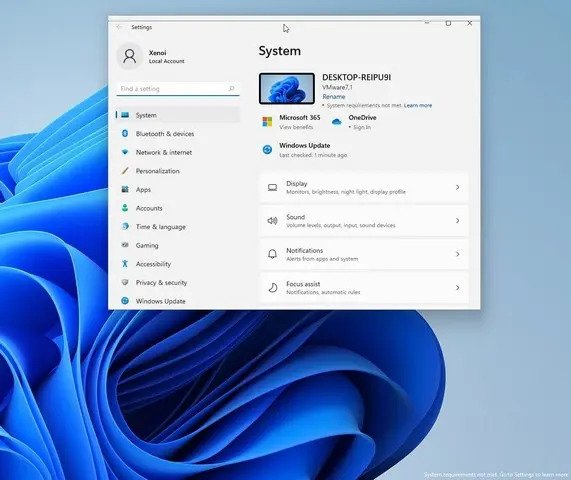This screenshot has height=480, width=571.
Task: Click the Sound speaker icon
Action: pyautogui.click(x=272, y=221)
